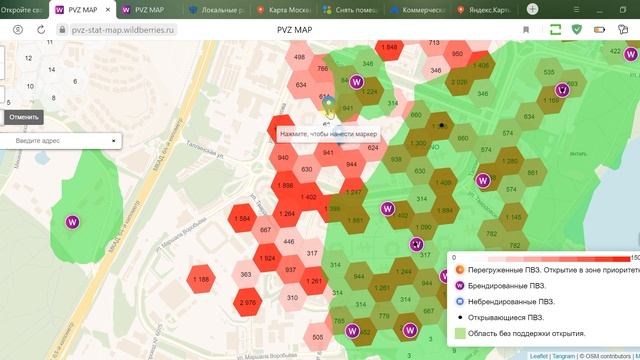The image size is (640, 360).
Task: Click the red color scale bar in legend
Action: click(559, 259)
